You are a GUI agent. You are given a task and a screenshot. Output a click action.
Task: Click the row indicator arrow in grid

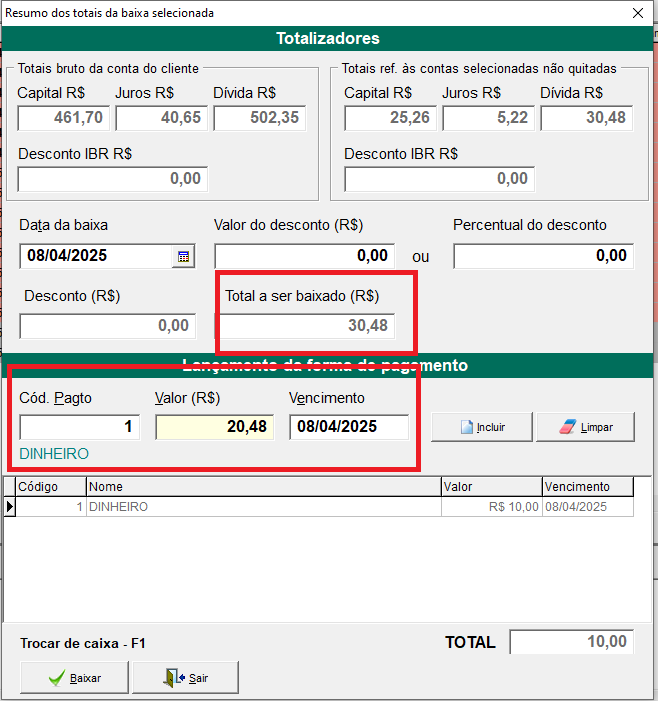[10, 507]
